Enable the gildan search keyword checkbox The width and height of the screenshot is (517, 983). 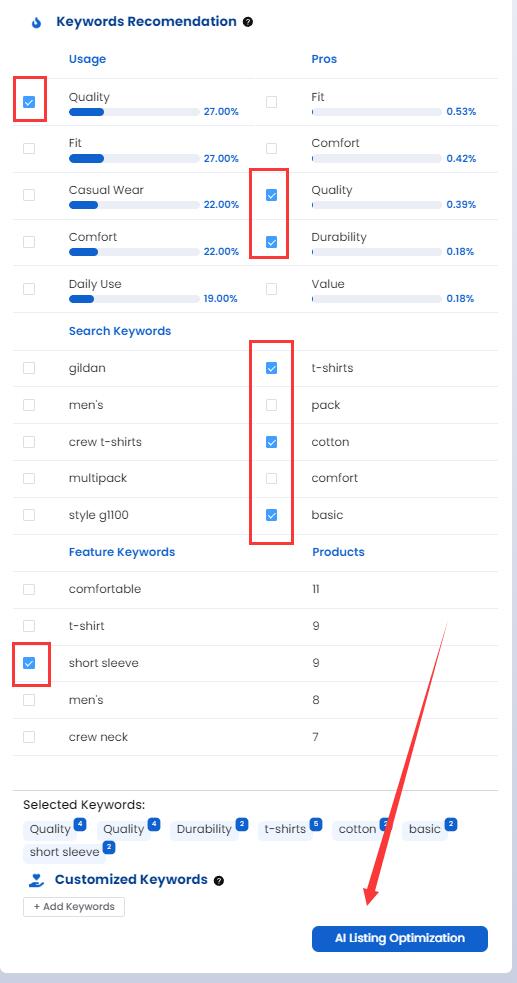tap(29, 368)
